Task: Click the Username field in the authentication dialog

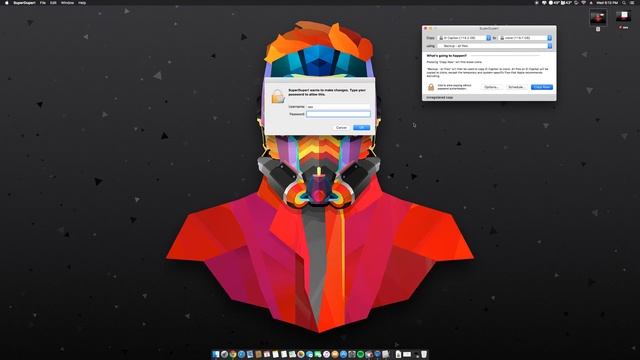Action: pos(338,107)
